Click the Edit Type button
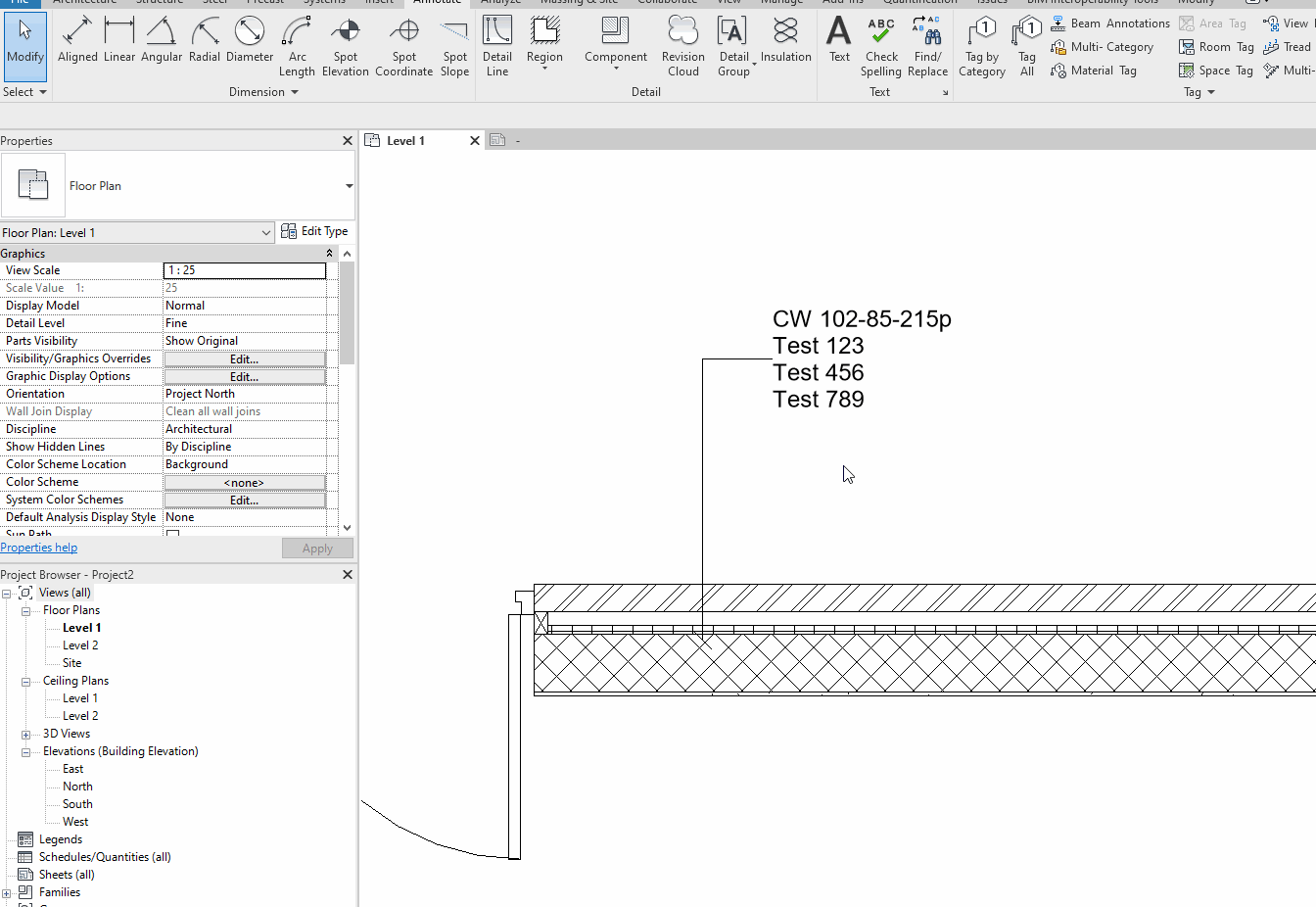 [x=315, y=230]
